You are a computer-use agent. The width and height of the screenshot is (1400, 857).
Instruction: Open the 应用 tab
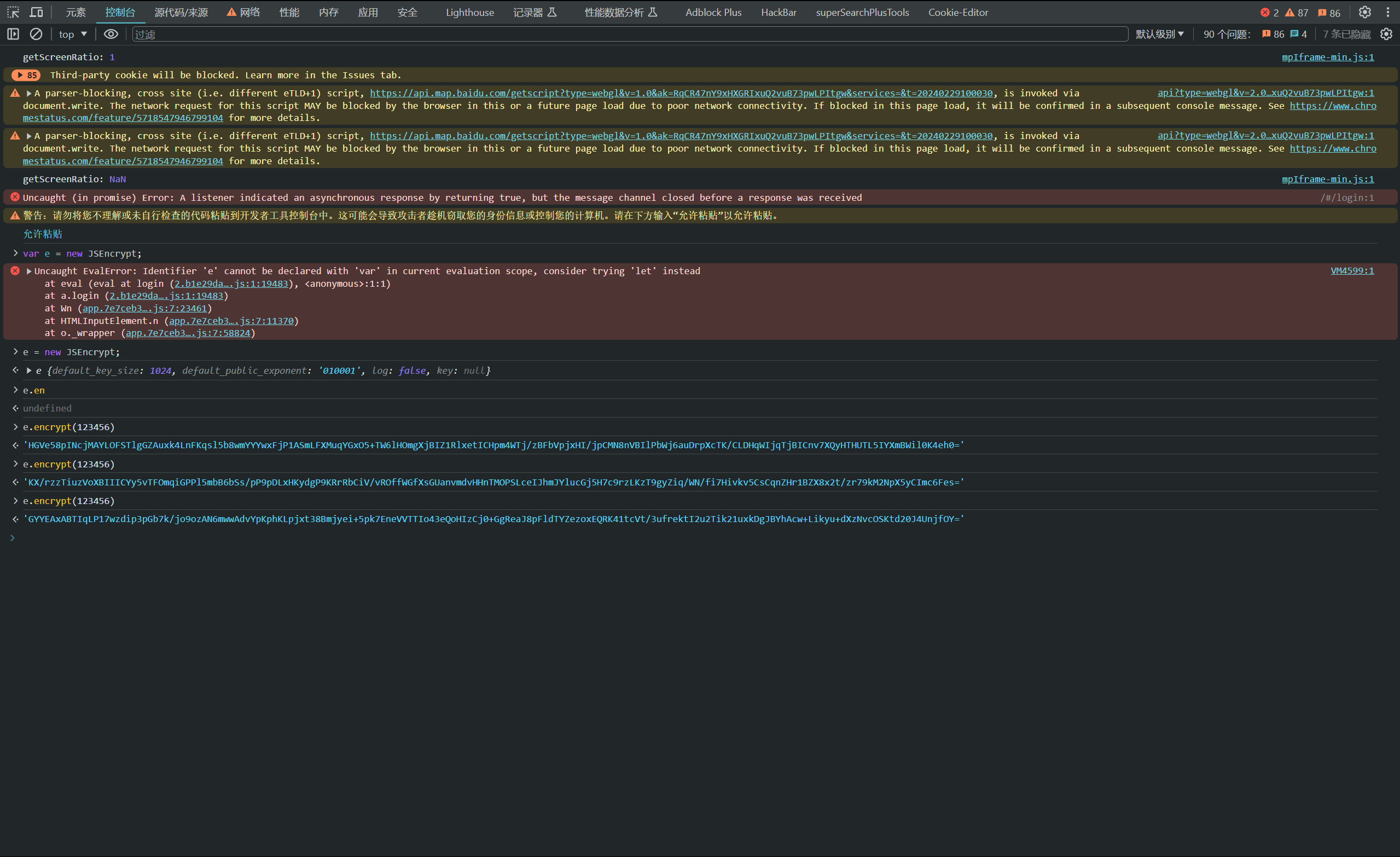tap(368, 12)
